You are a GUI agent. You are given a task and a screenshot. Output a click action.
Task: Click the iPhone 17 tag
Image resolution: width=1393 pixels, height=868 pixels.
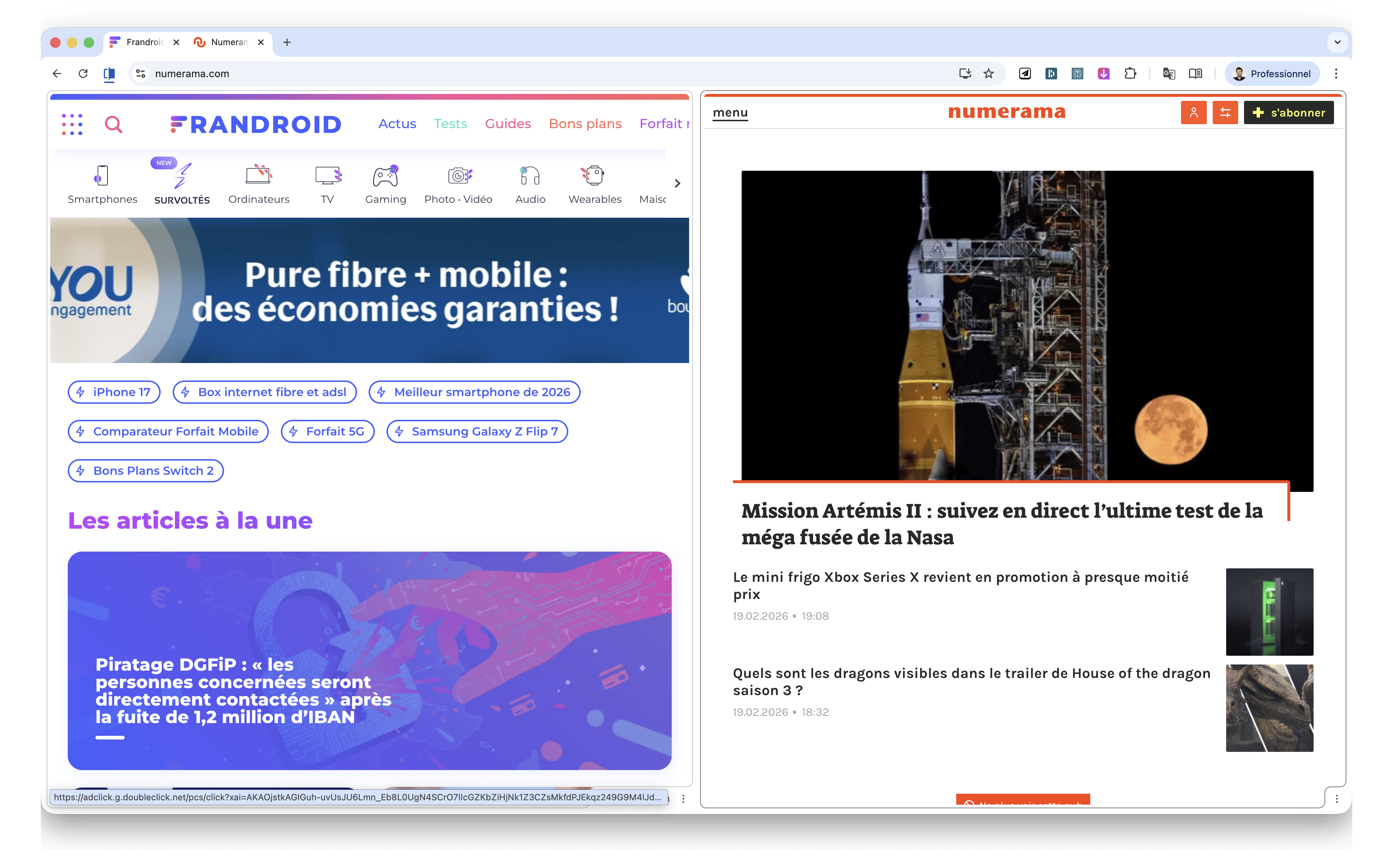coord(114,392)
